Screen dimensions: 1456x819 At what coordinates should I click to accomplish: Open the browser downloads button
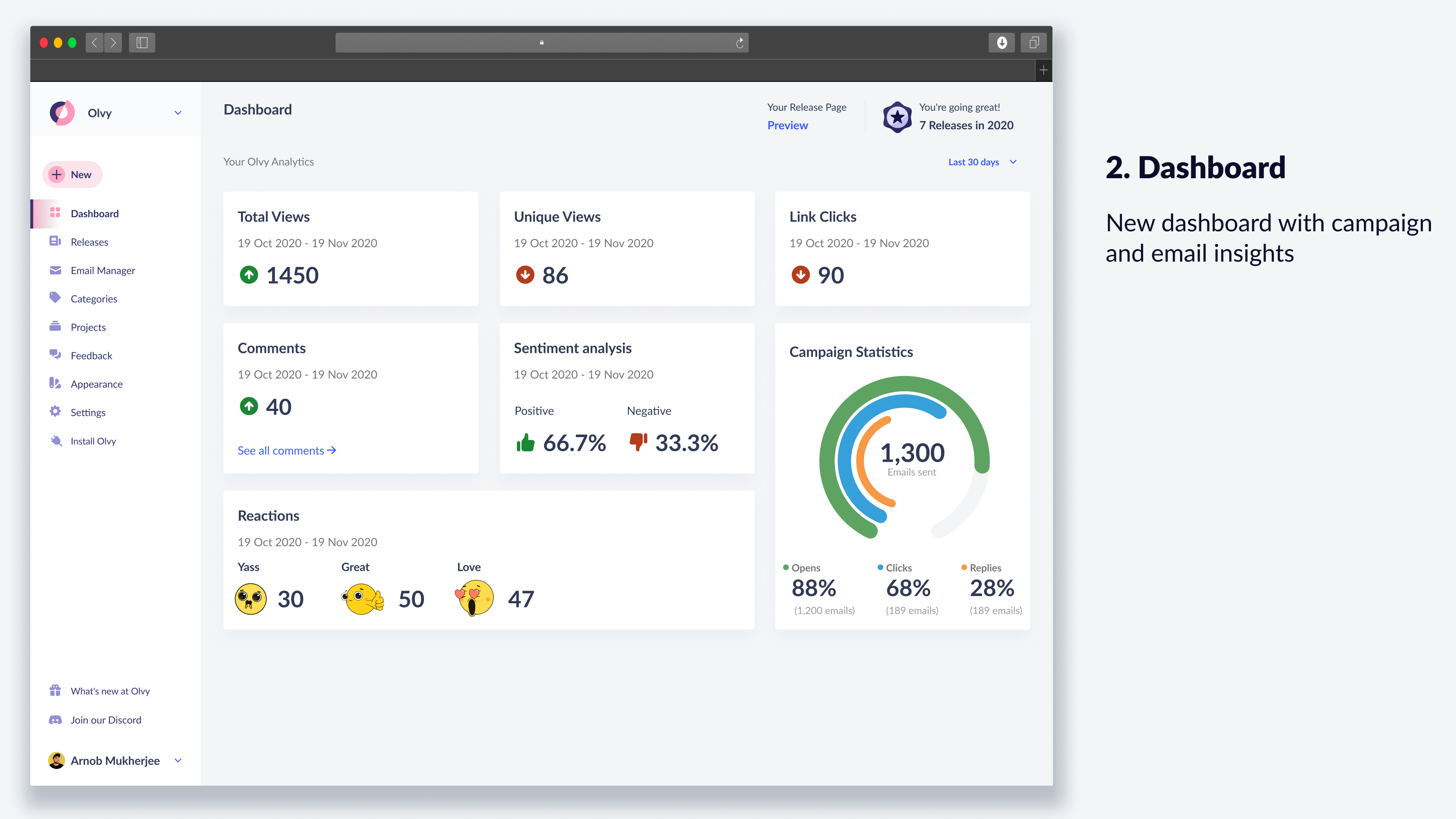click(x=1001, y=42)
